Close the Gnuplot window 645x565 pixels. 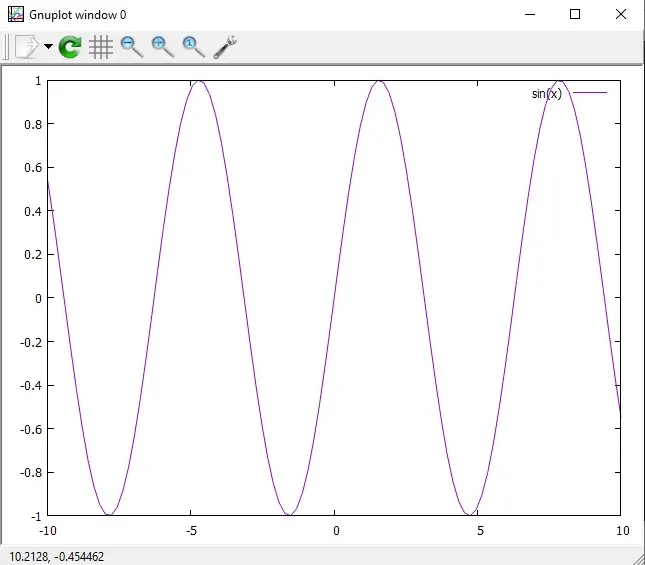pyautogui.click(x=621, y=14)
